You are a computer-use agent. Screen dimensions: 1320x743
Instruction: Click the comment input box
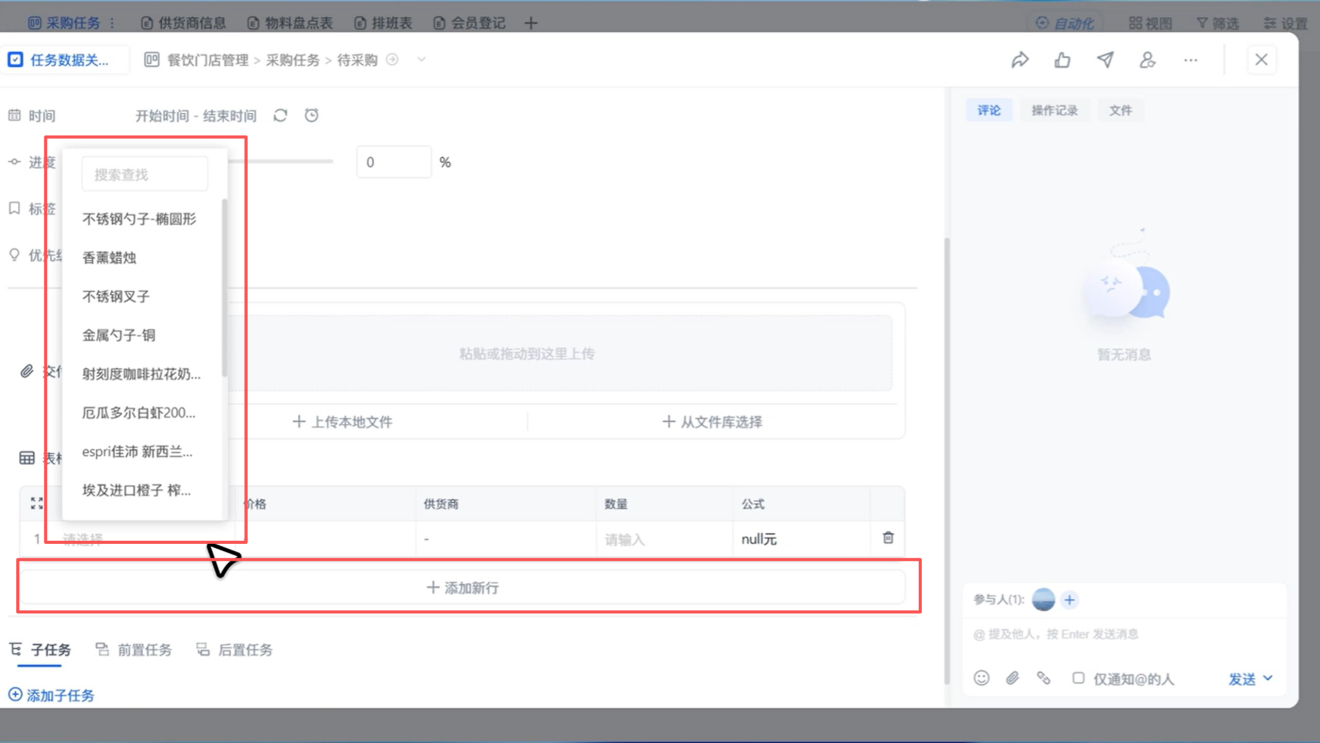[1124, 634]
